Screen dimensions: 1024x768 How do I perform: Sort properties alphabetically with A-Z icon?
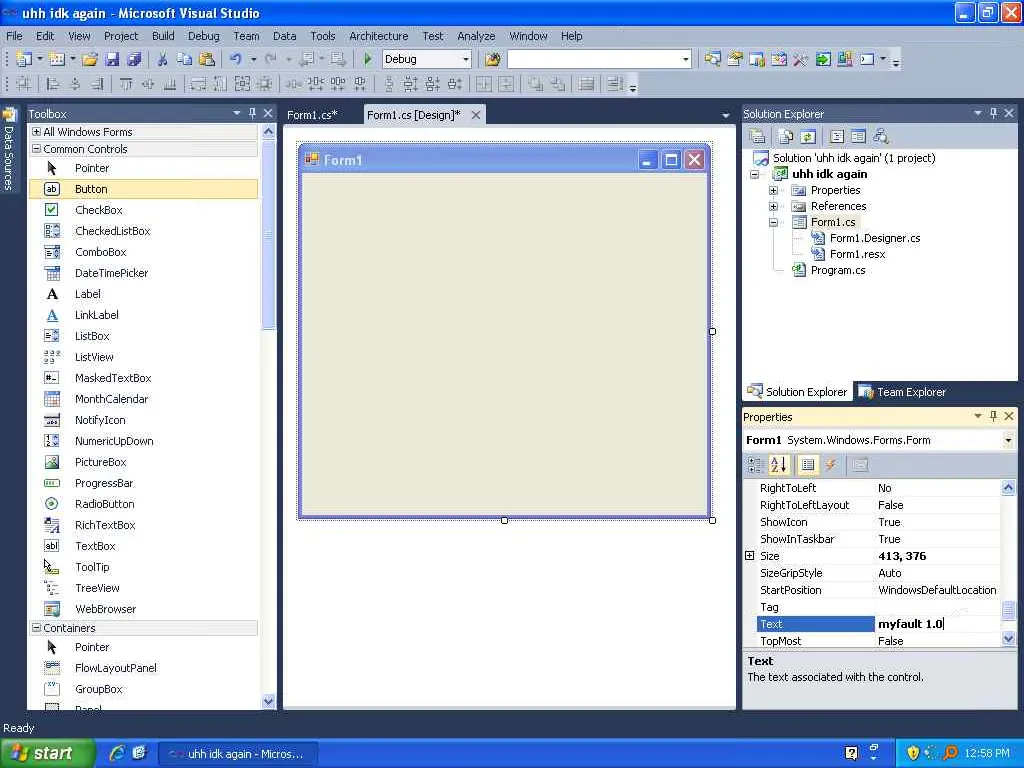pyautogui.click(x=778, y=465)
